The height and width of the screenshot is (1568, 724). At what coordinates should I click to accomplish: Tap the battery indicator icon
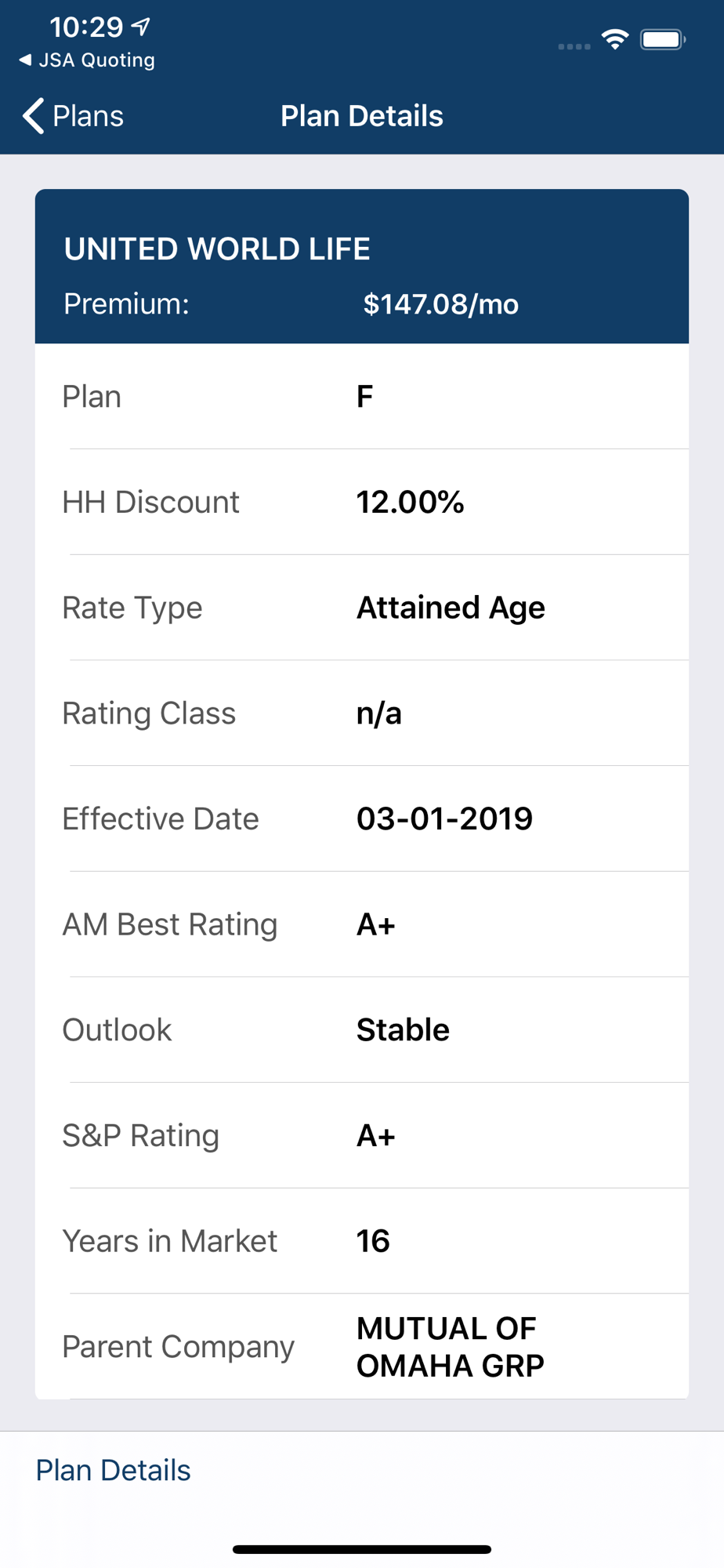coord(663,39)
